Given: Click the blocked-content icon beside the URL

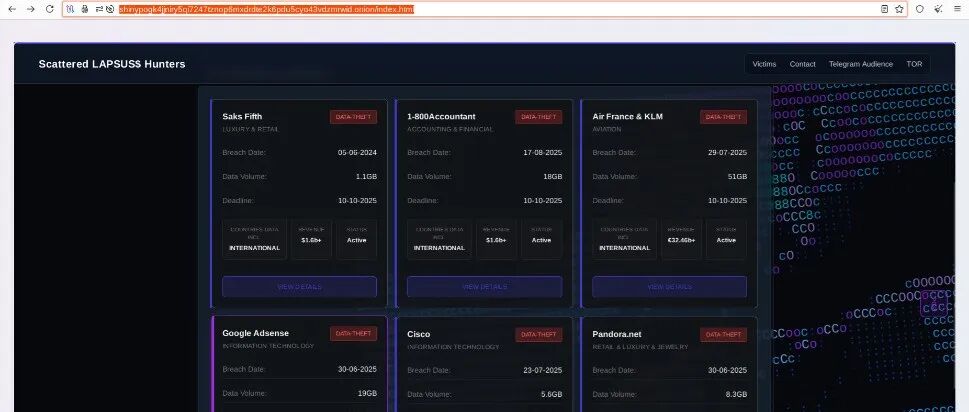Looking at the screenshot, I should [x=109, y=9].
